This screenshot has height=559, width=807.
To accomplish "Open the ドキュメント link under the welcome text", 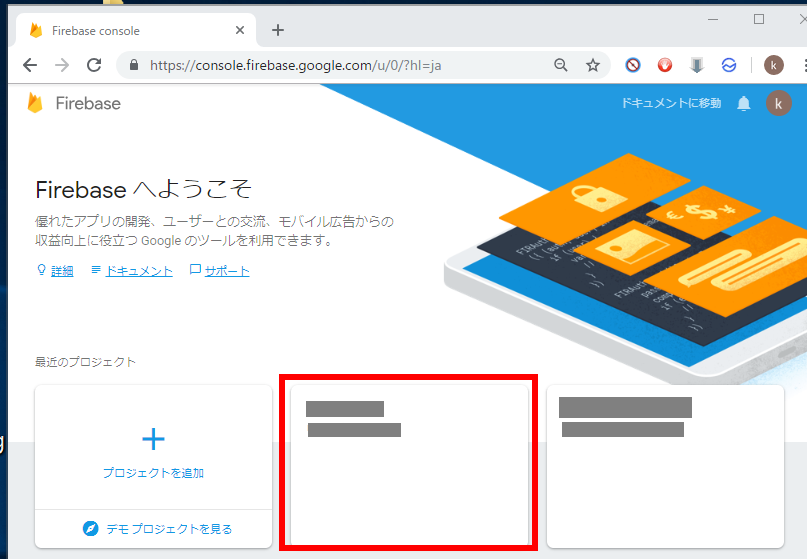I will click(x=139, y=271).
